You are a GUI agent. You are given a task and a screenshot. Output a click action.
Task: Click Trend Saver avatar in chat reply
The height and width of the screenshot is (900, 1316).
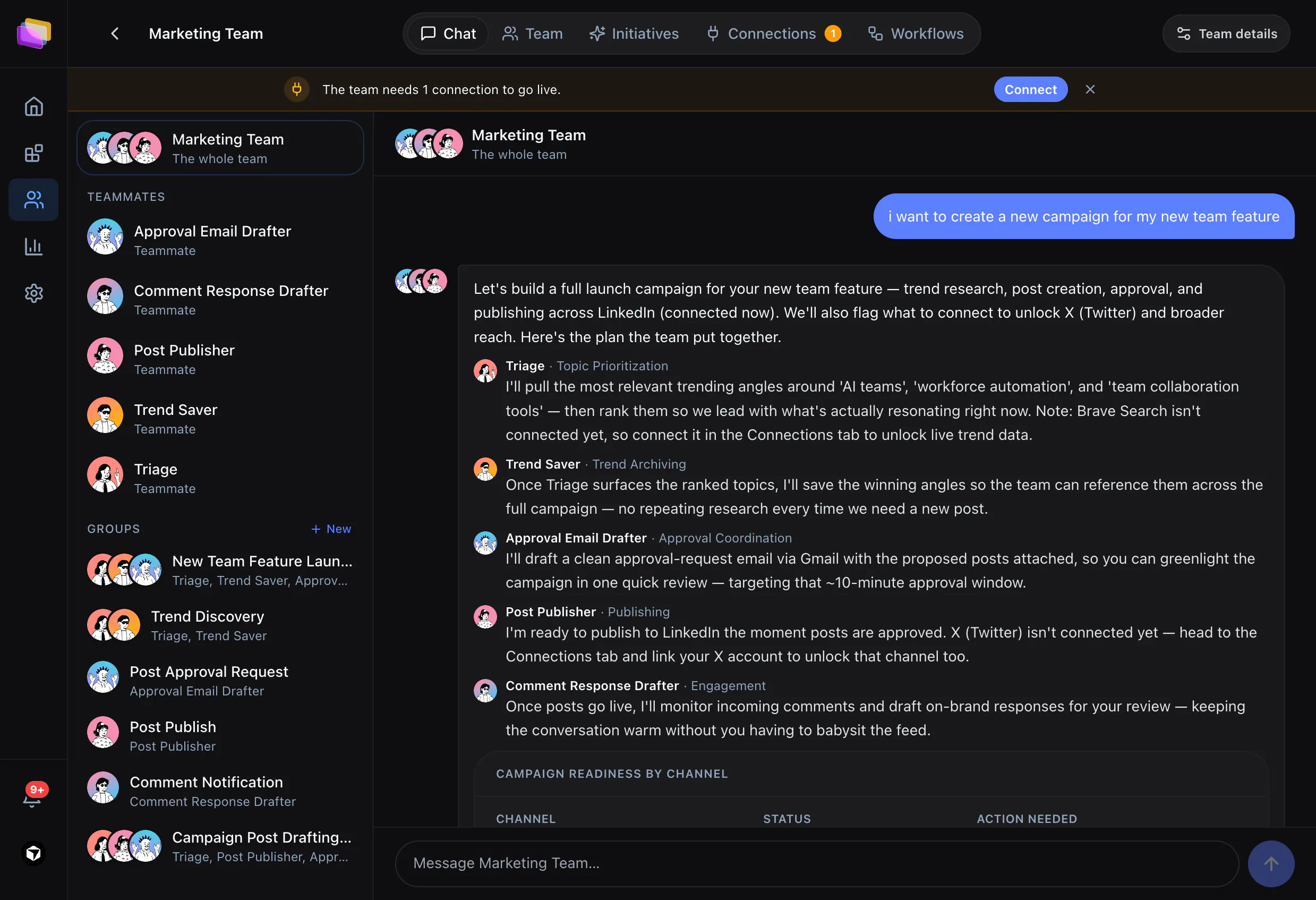click(x=485, y=469)
